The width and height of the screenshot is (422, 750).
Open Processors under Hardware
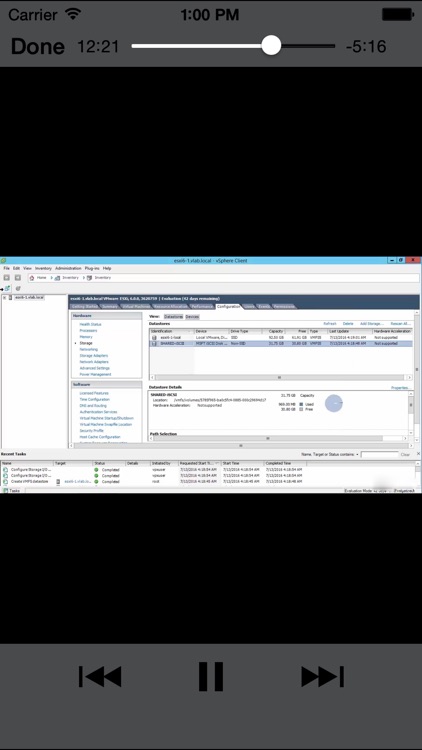89,331
